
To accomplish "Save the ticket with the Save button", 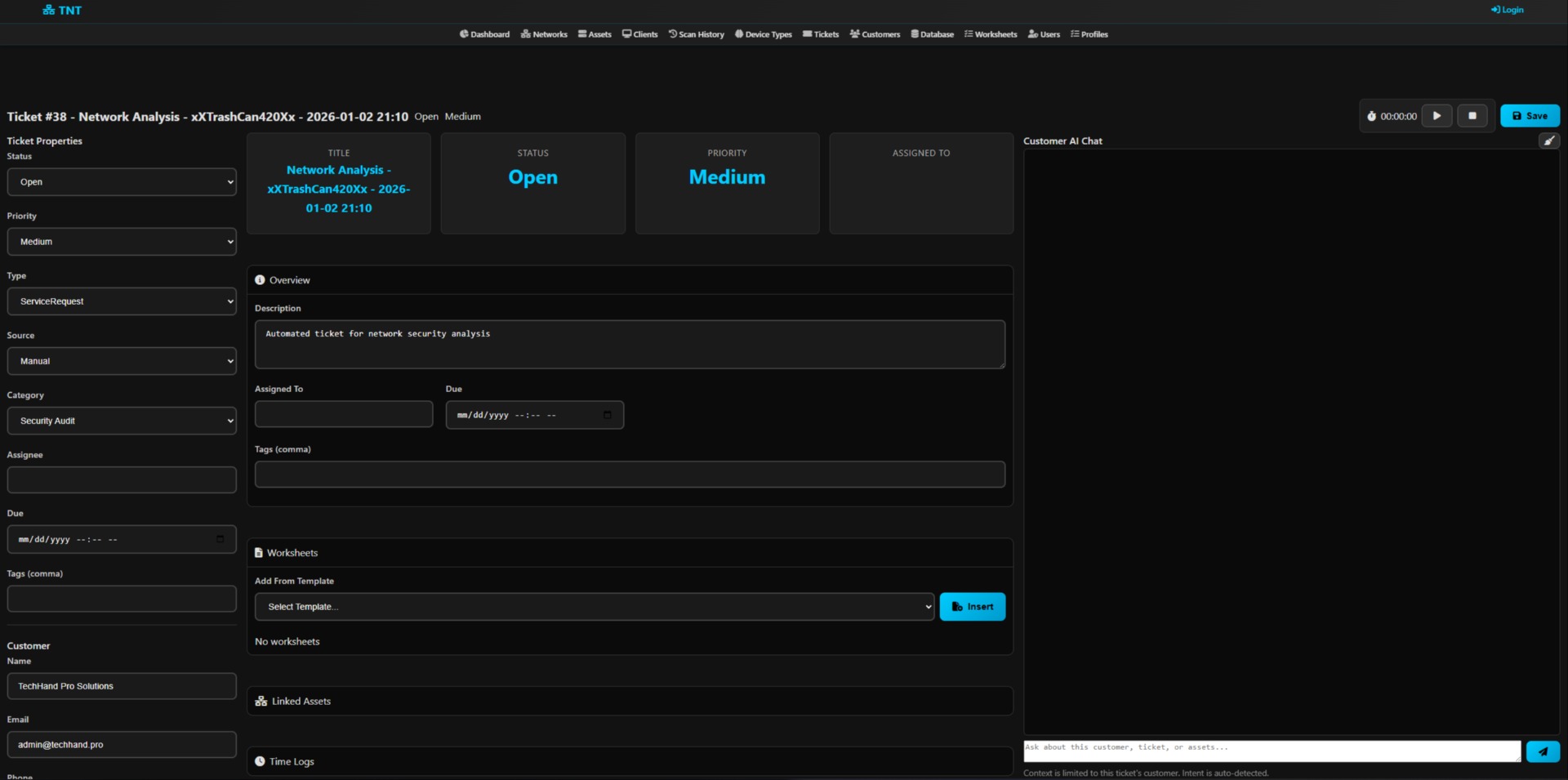I will 1530,116.
